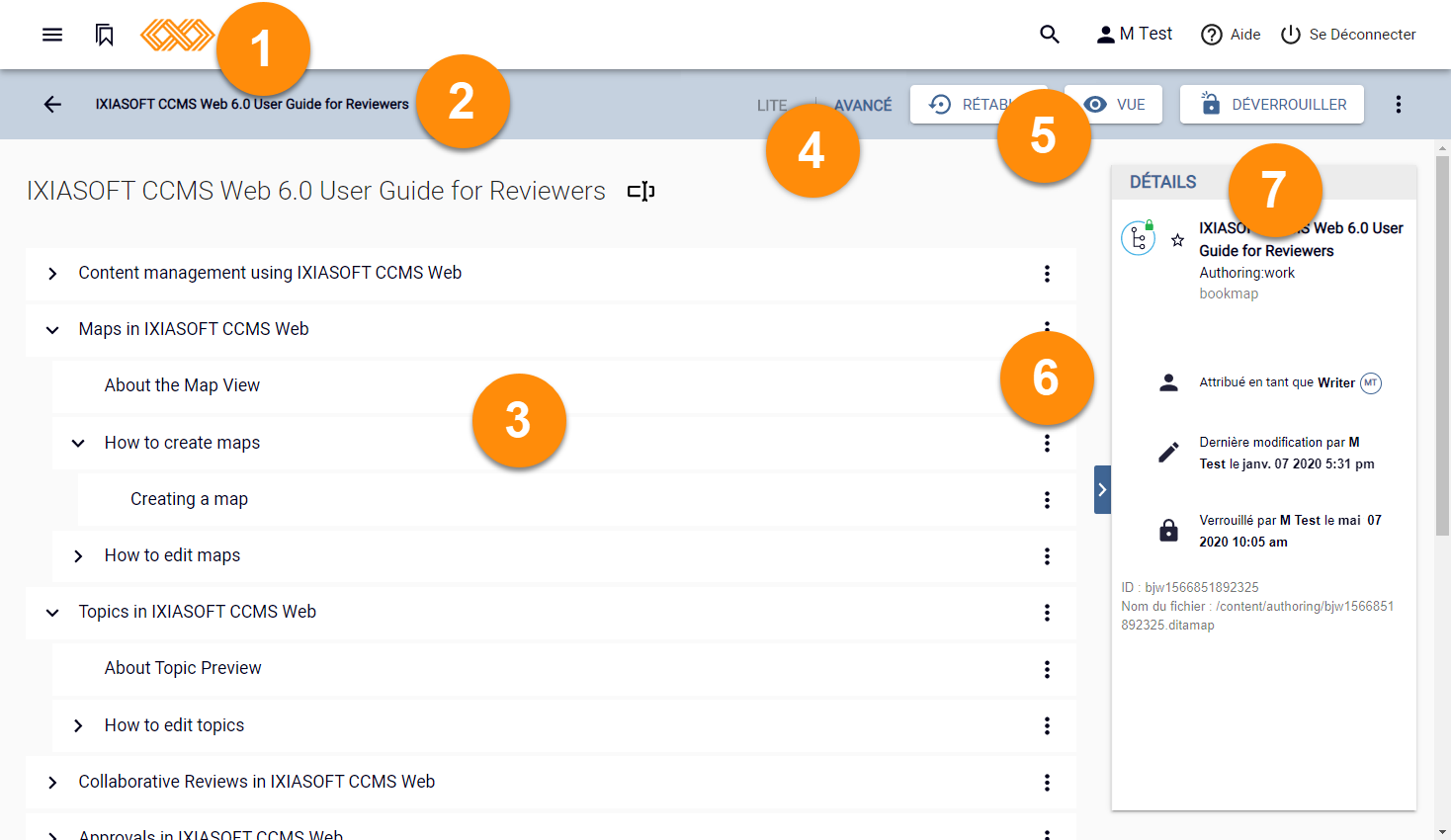1451x840 pixels.
Task: Click the scrollbar up arrow
Action: pos(1443,147)
